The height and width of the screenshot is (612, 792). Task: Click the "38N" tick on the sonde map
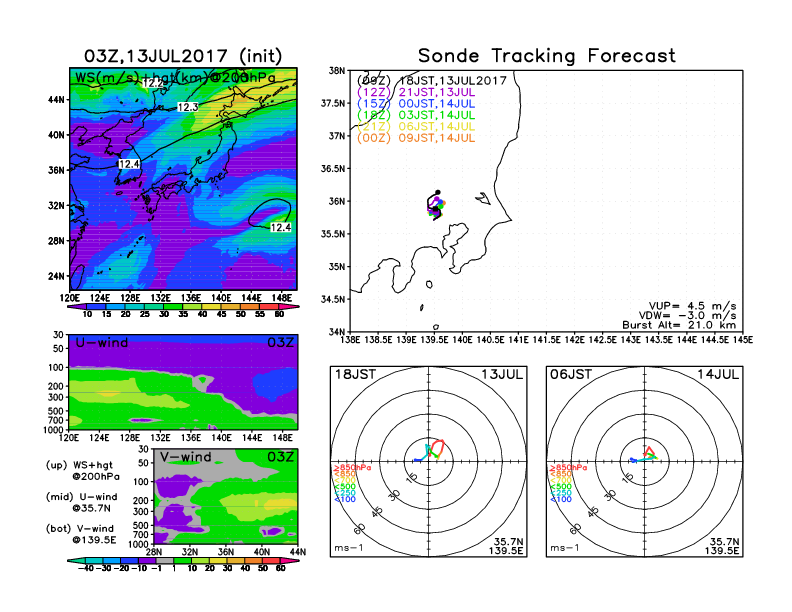click(x=337, y=71)
